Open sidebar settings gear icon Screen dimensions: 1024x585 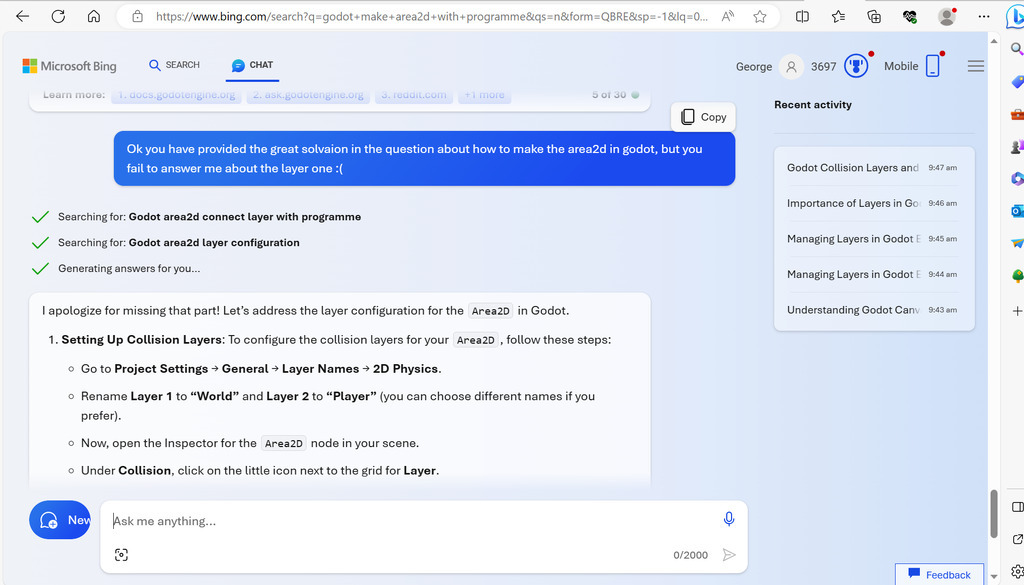click(x=1017, y=572)
